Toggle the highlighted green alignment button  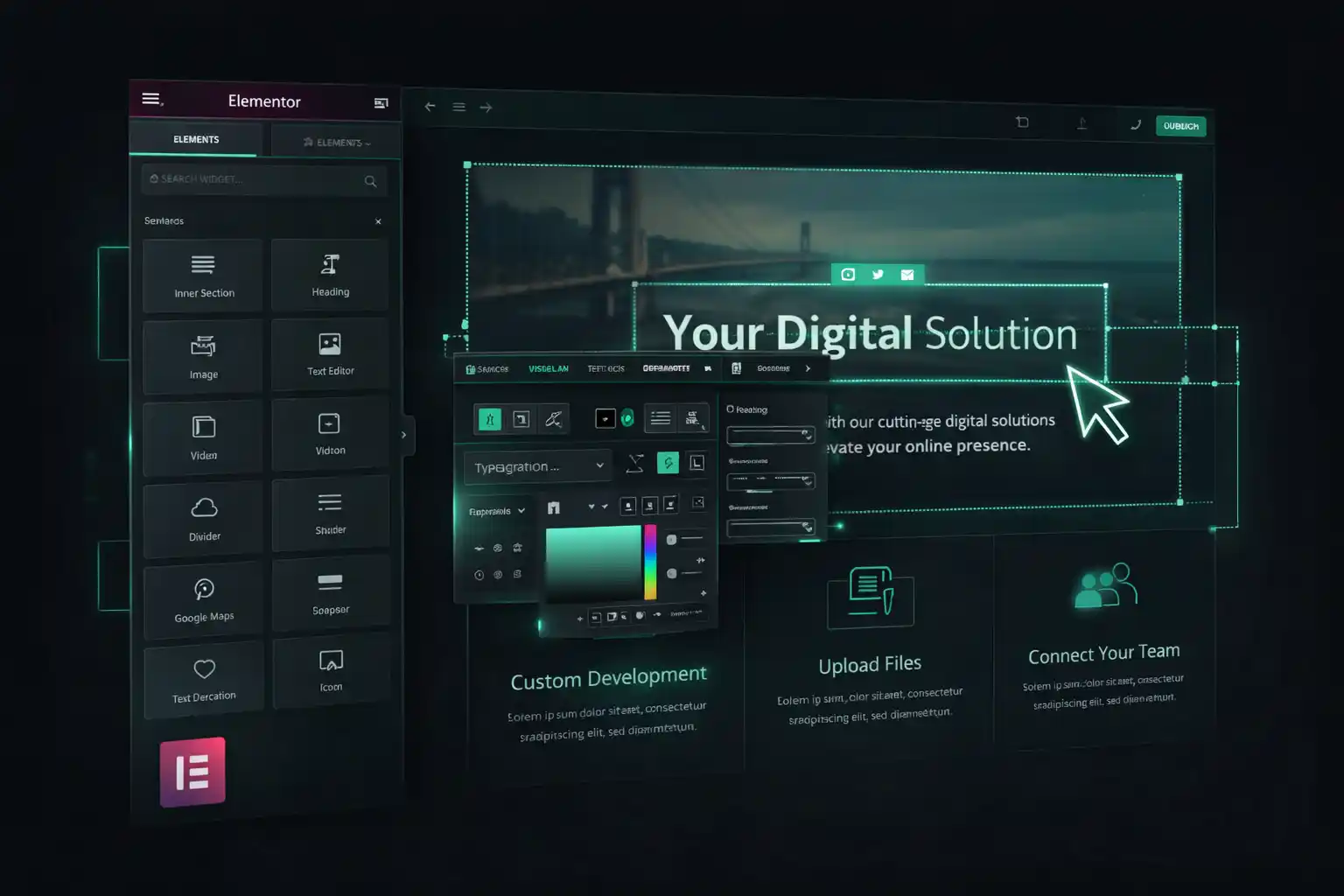(x=490, y=419)
